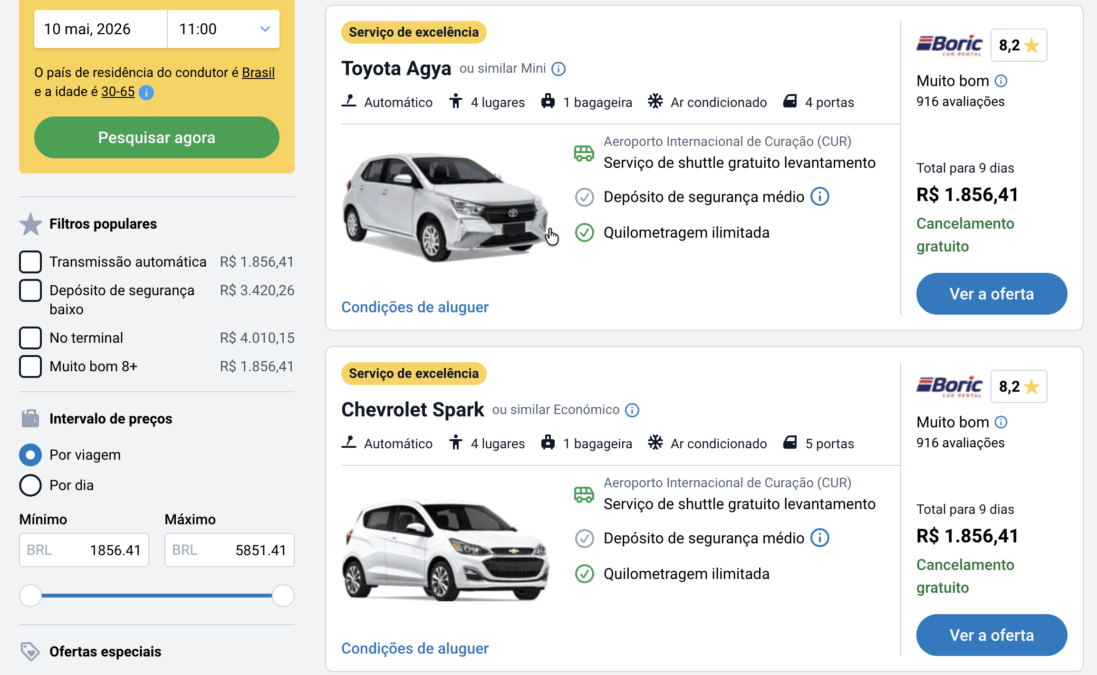Viewport: 1097px width, 675px height.
Task: Click info icon beside driver age 30-65
Action: [146, 92]
